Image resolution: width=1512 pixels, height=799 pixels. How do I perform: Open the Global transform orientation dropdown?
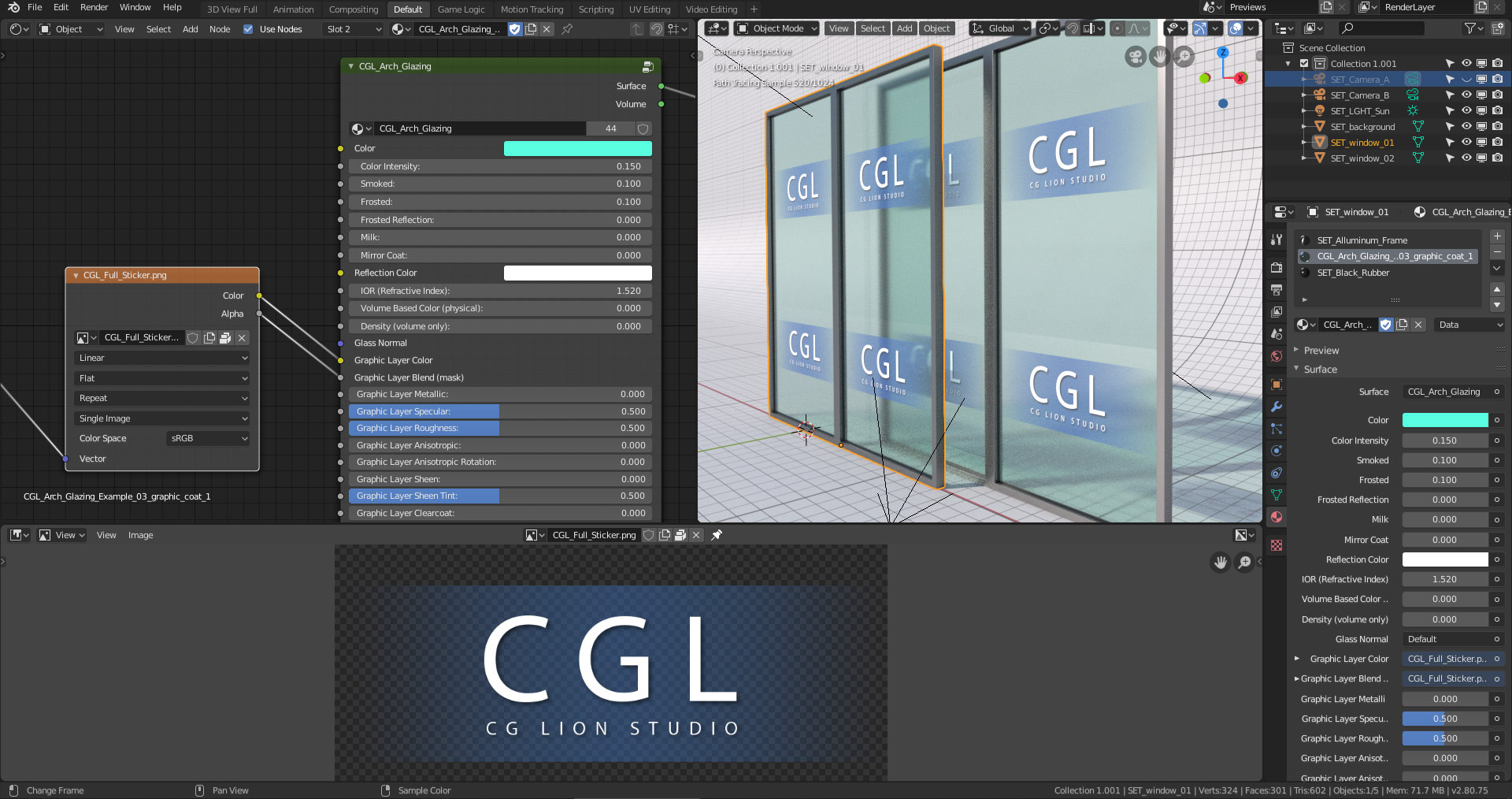tap(1000, 28)
